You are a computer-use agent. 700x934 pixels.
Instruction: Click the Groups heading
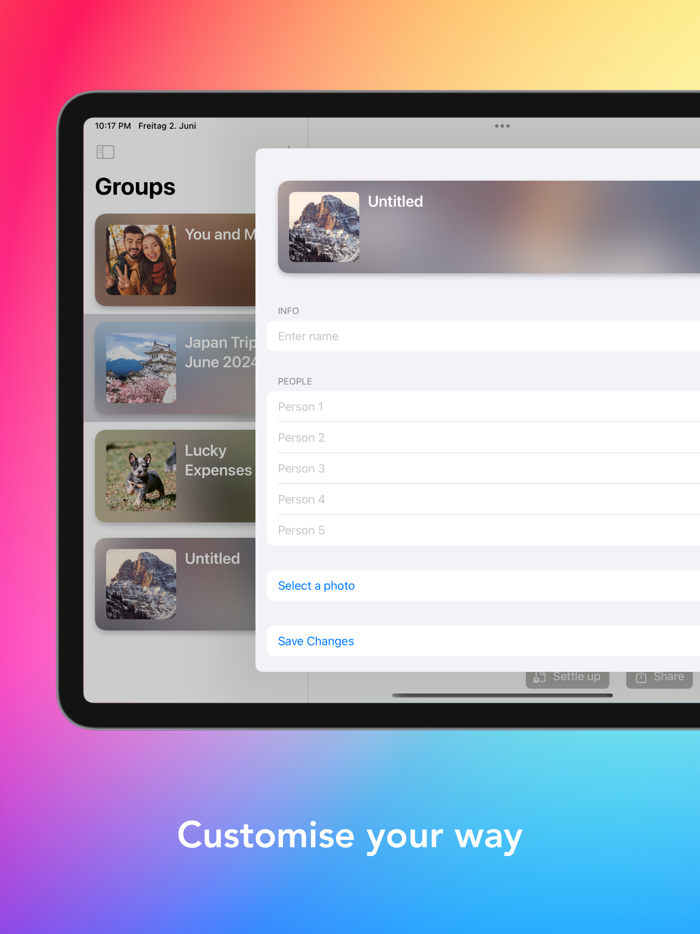135,186
